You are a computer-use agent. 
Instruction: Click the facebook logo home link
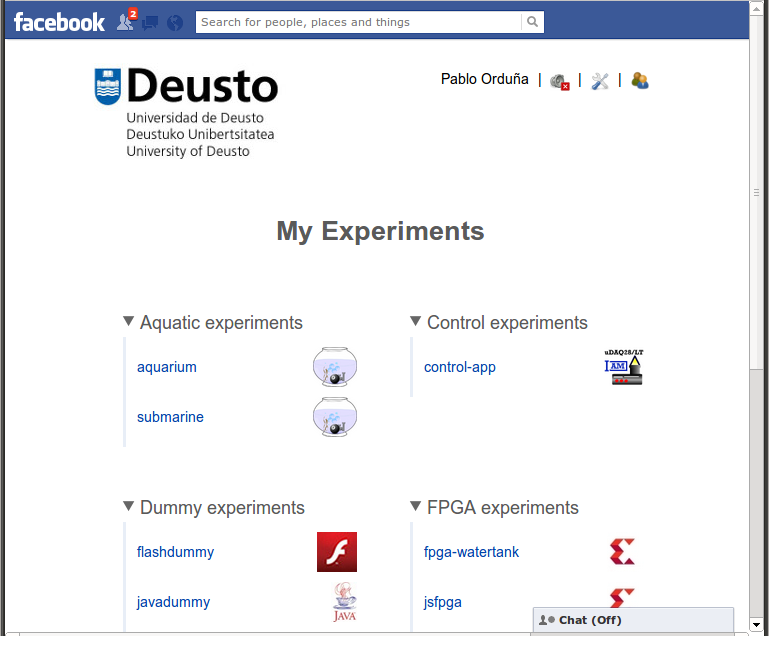[59, 22]
